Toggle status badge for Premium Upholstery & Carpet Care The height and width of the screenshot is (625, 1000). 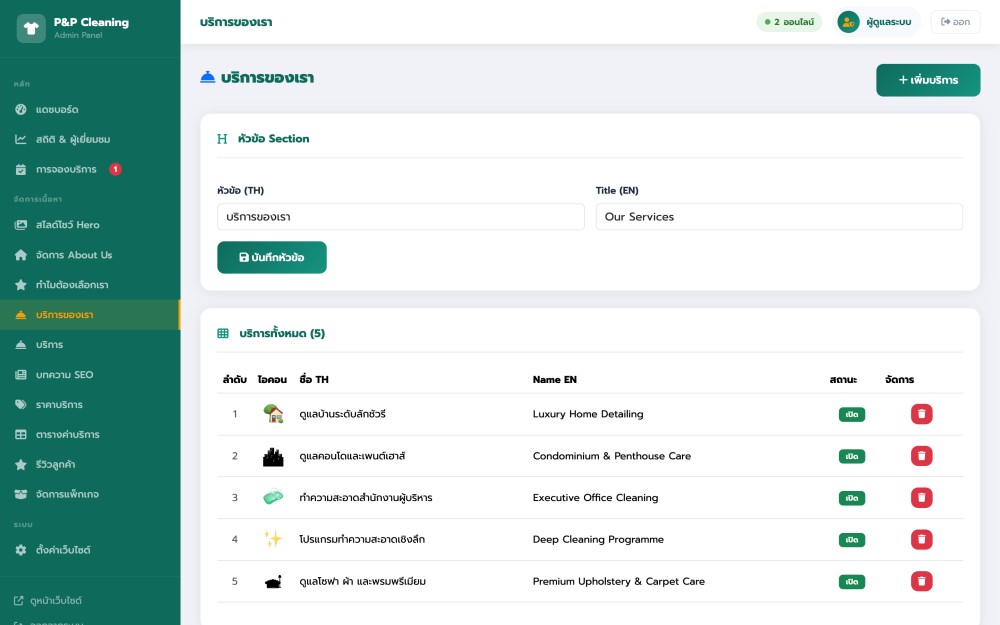pyautogui.click(x=851, y=582)
